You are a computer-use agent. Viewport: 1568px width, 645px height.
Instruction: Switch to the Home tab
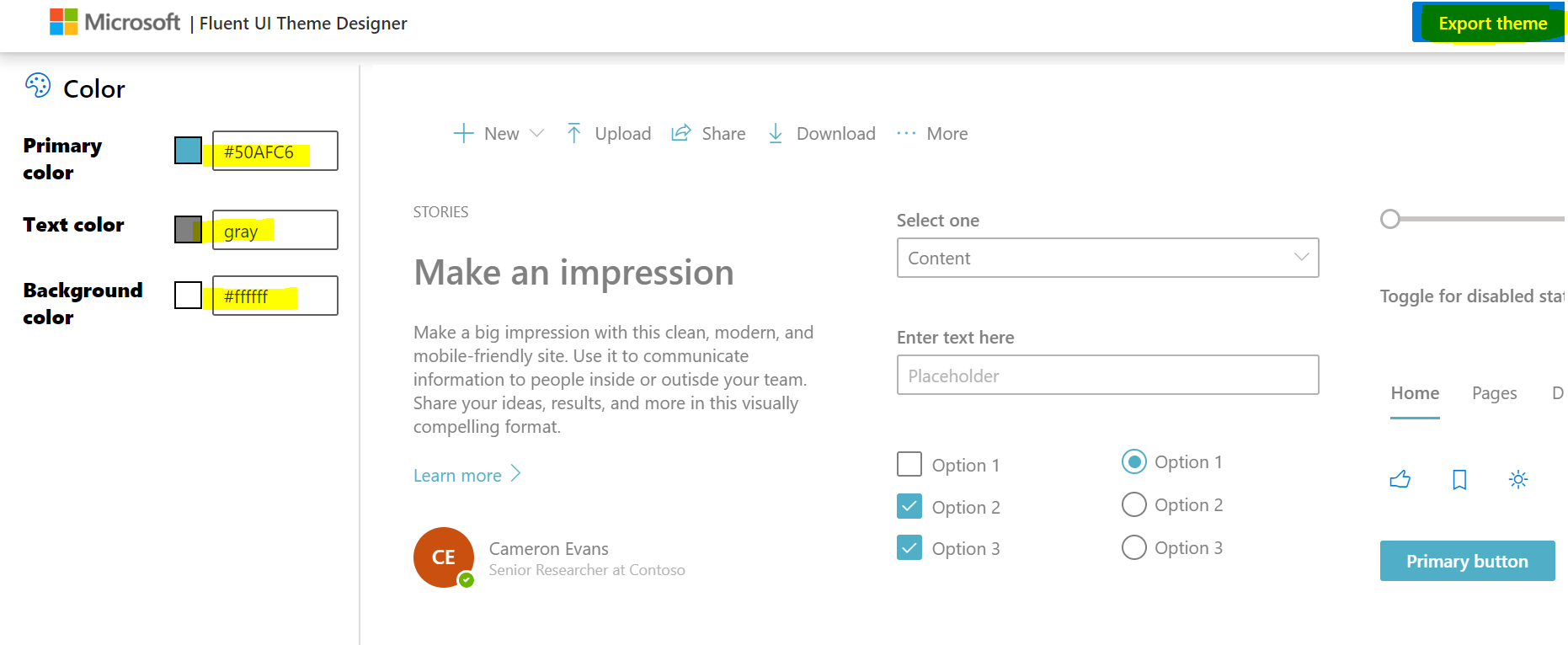click(1414, 392)
